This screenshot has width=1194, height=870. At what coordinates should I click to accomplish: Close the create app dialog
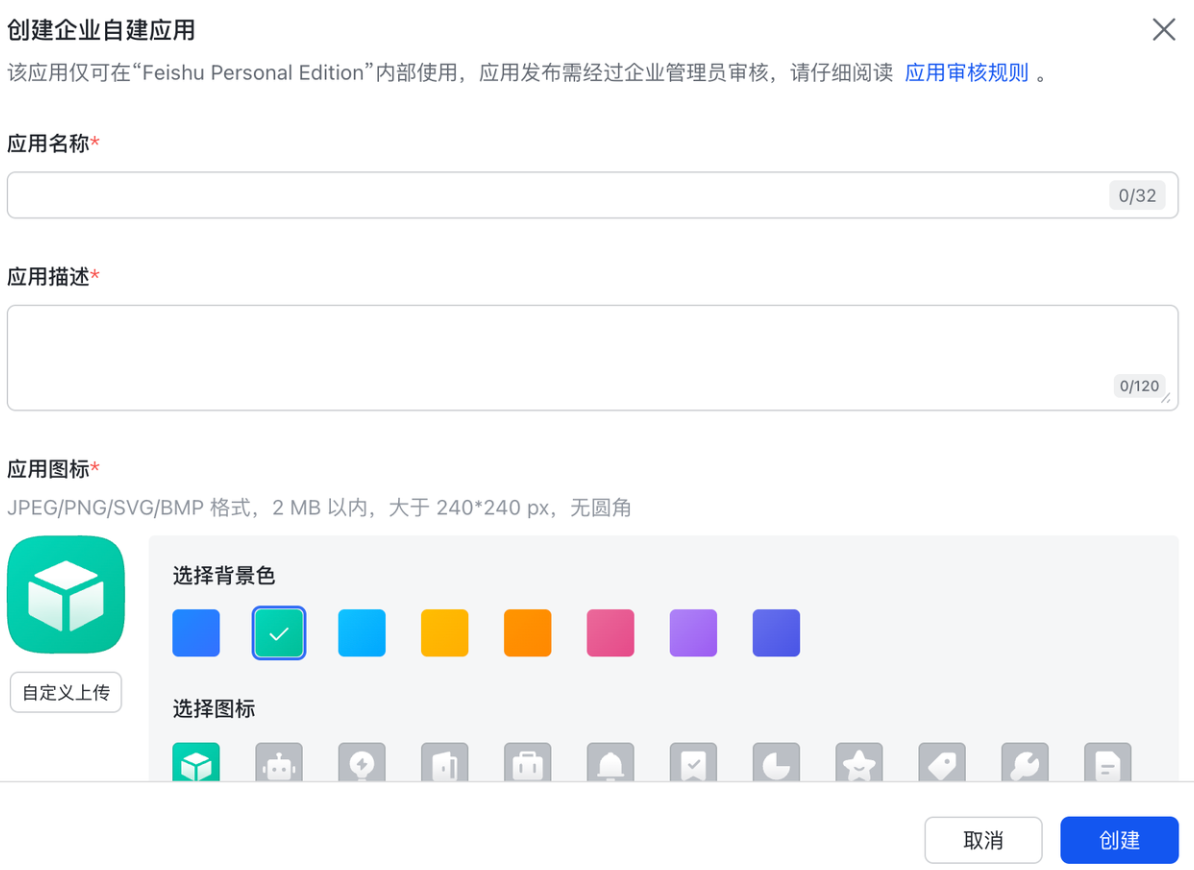click(1164, 30)
